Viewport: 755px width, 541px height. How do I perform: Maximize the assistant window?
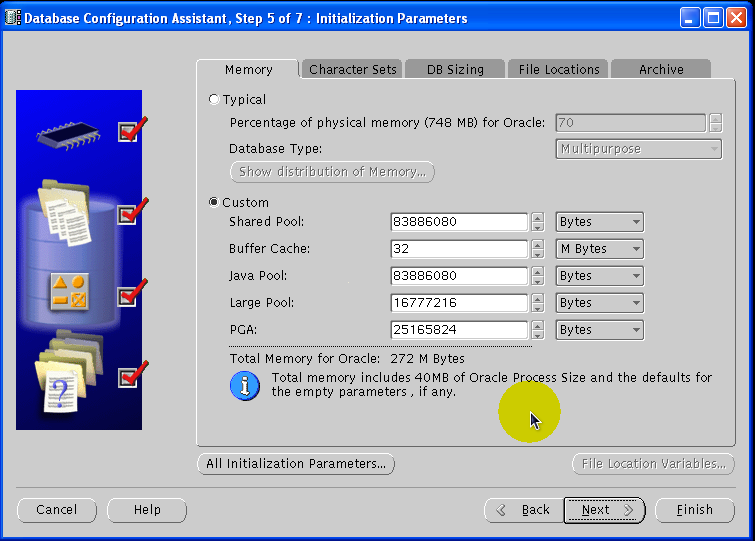713,18
